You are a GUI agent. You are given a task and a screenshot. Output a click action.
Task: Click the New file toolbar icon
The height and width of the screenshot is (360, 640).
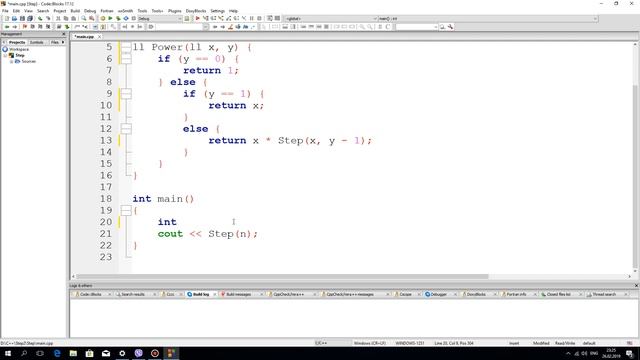pos(7,18)
